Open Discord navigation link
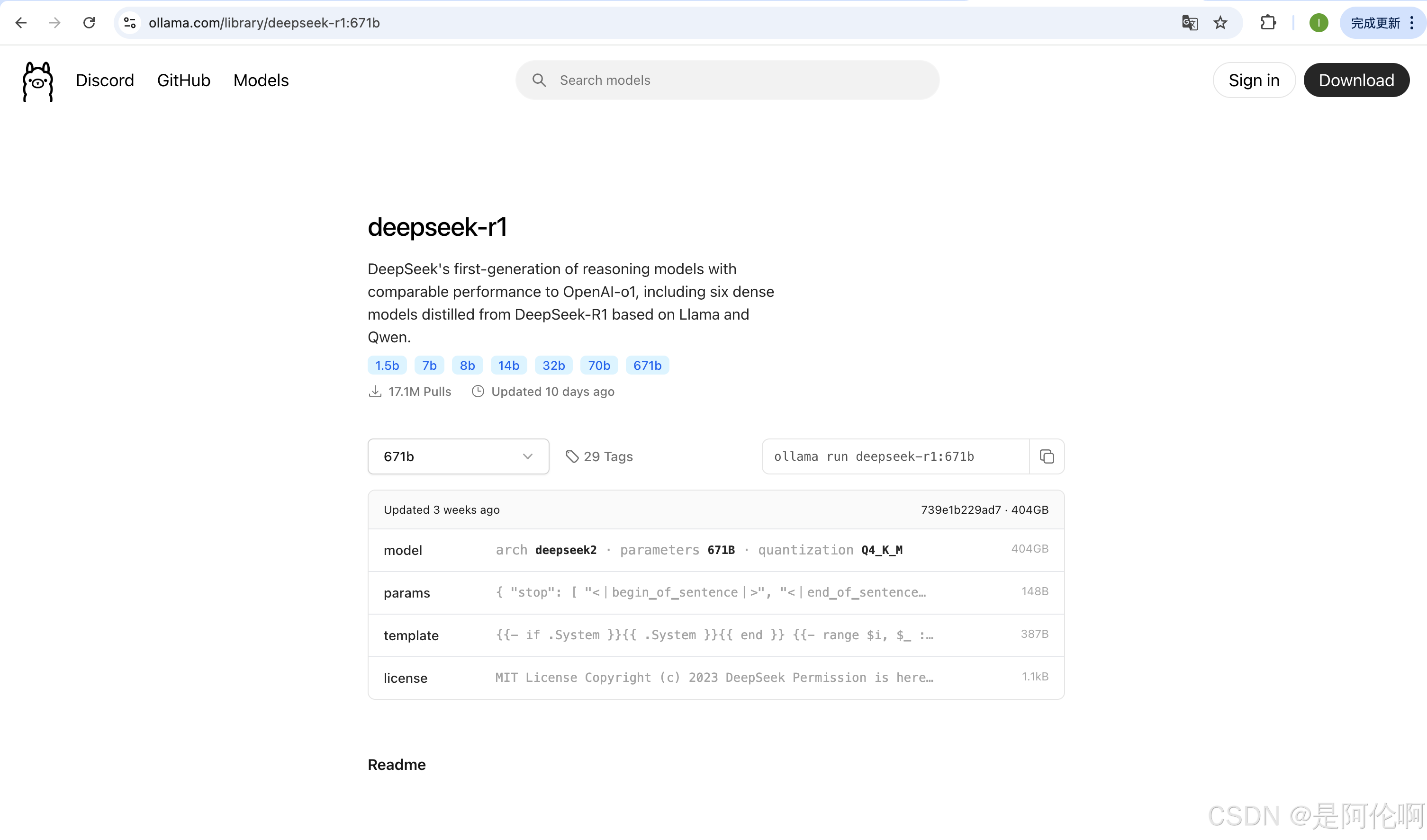 [x=105, y=80]
